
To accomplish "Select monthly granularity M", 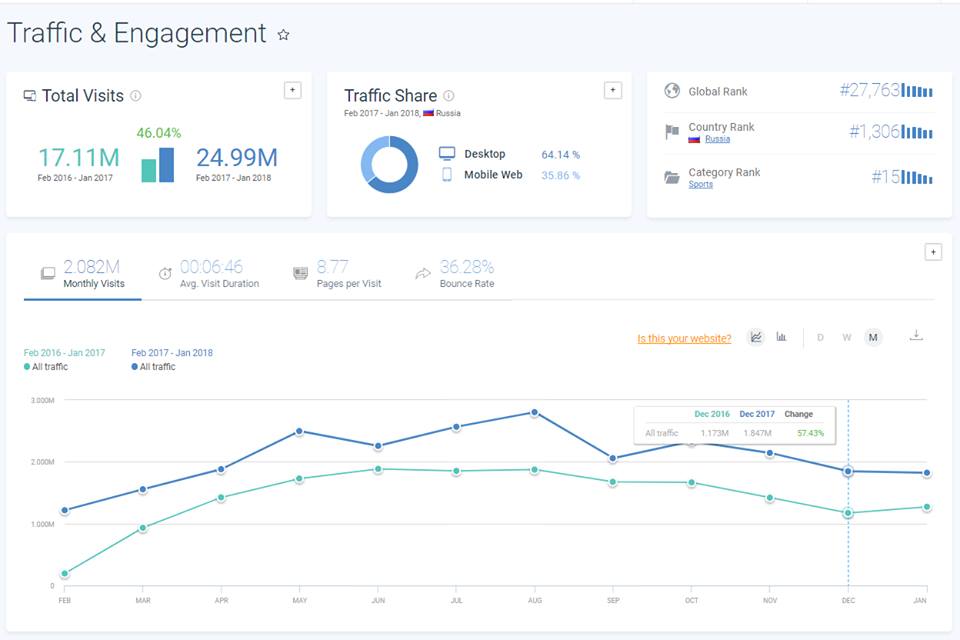I will [x=873, y=337].
